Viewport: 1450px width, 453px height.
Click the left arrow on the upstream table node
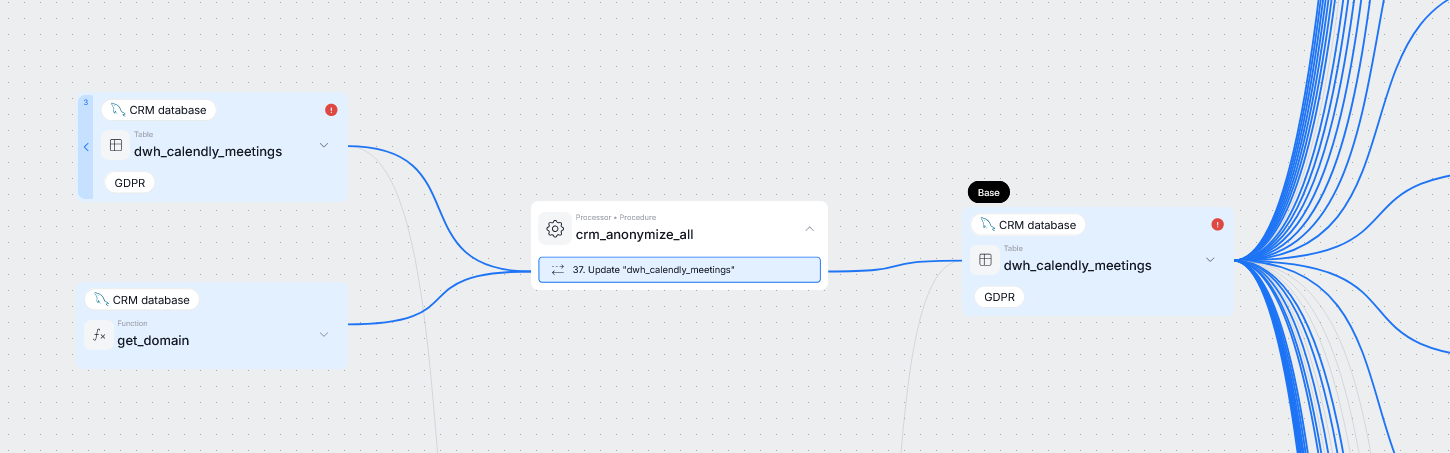(x=86, y=147)
